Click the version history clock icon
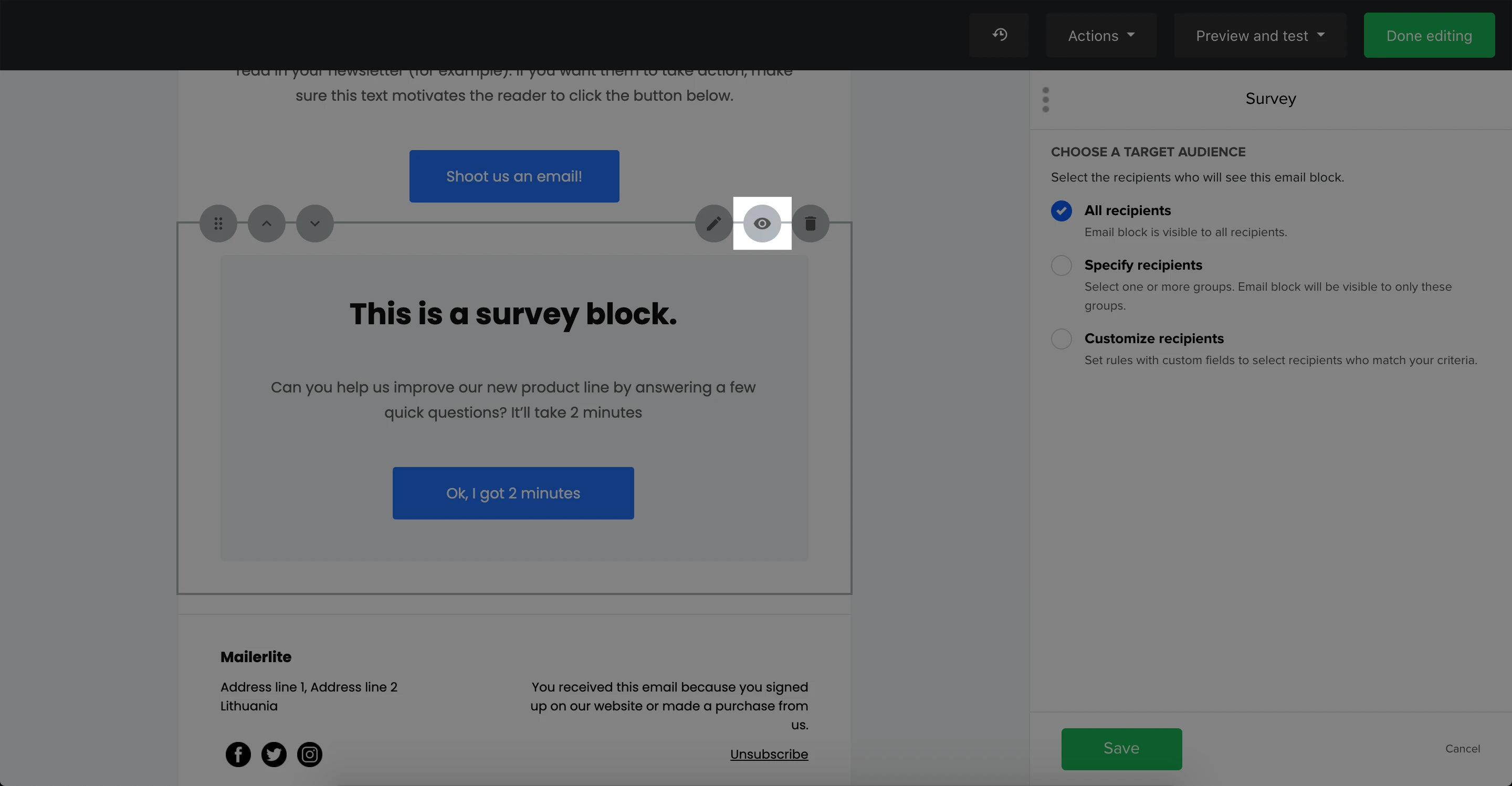 click(999, 35)
